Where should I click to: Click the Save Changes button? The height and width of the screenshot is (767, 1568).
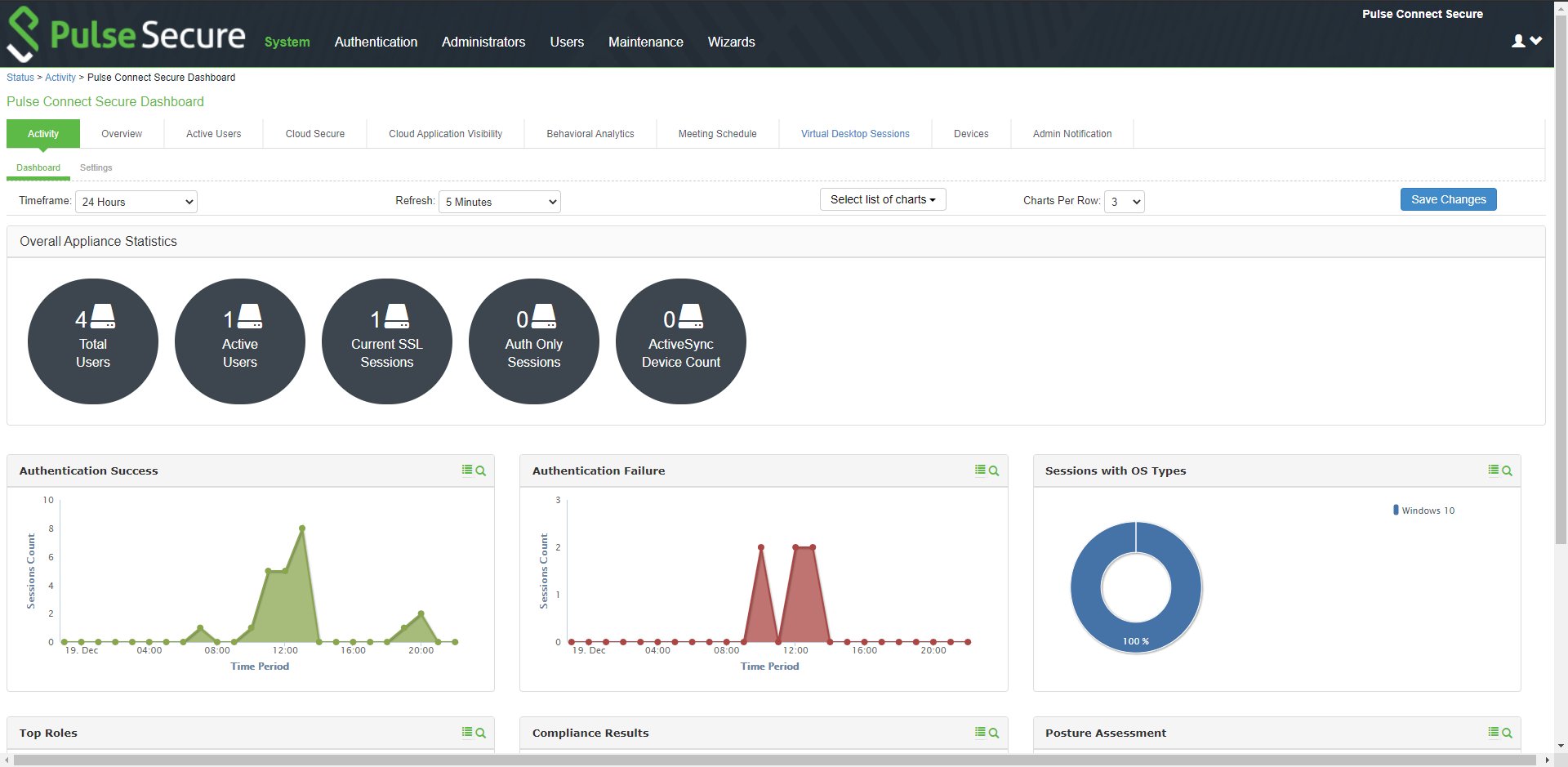pos(1449,199)
